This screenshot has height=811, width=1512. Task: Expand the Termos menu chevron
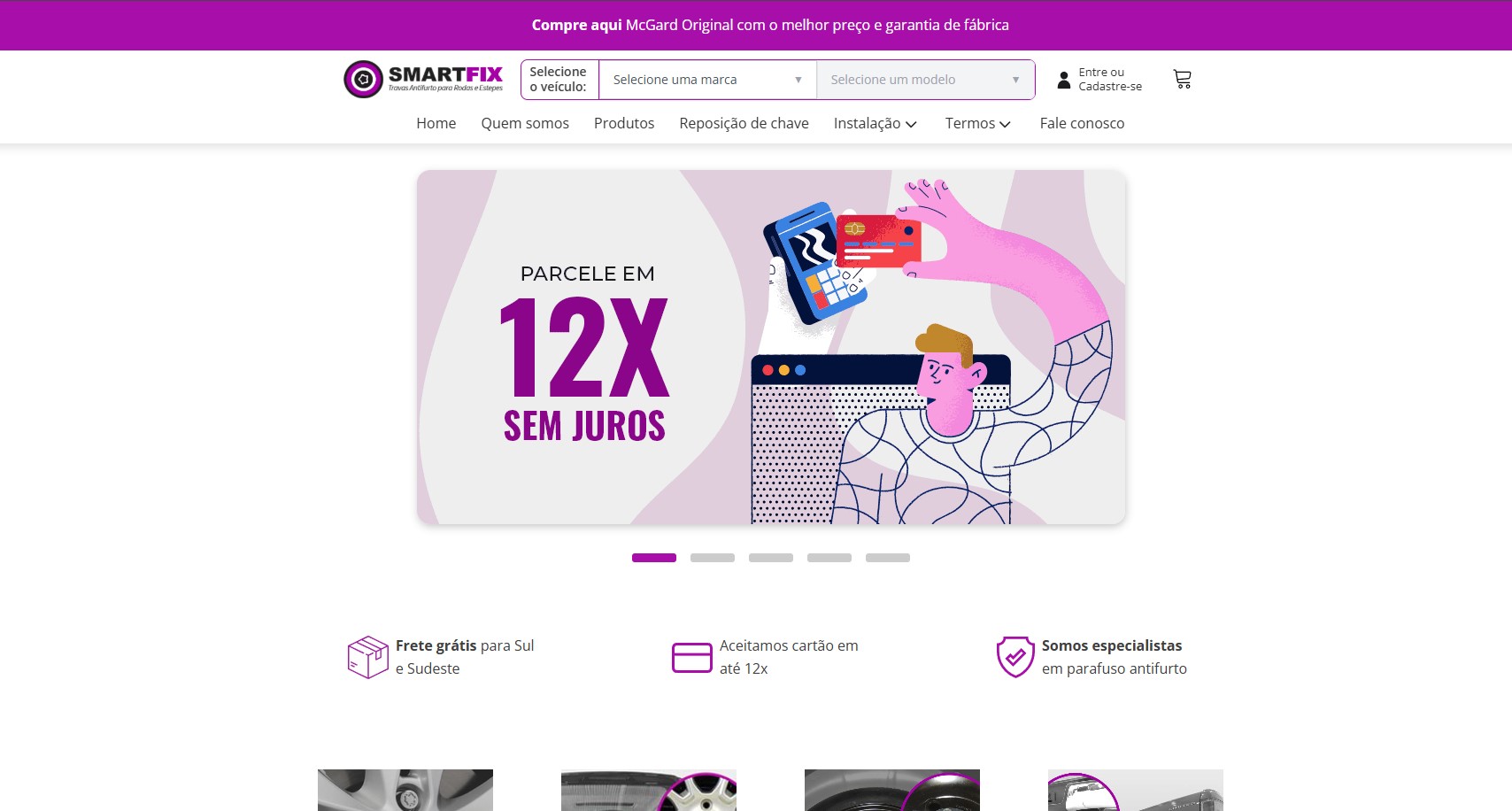[x=1005, y=124]
